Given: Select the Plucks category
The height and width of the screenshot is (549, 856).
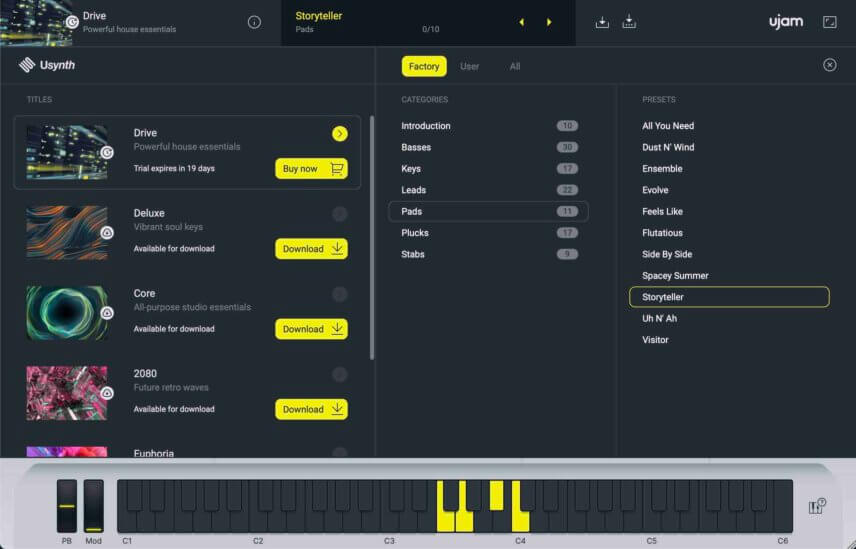Looking at the screenshot, I should tap(489, 232).
